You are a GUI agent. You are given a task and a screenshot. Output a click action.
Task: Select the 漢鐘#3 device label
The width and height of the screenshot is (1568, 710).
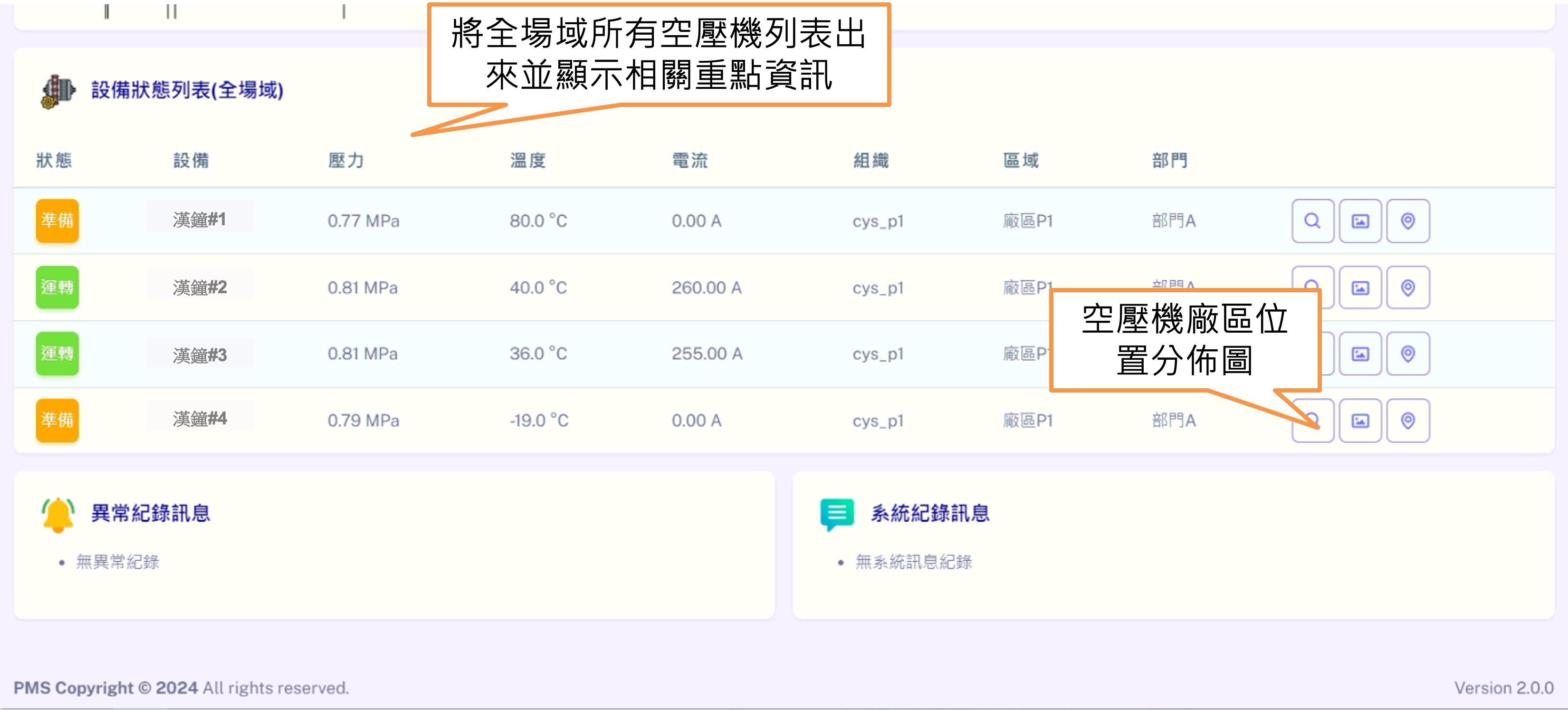click(x=200, y=355)
